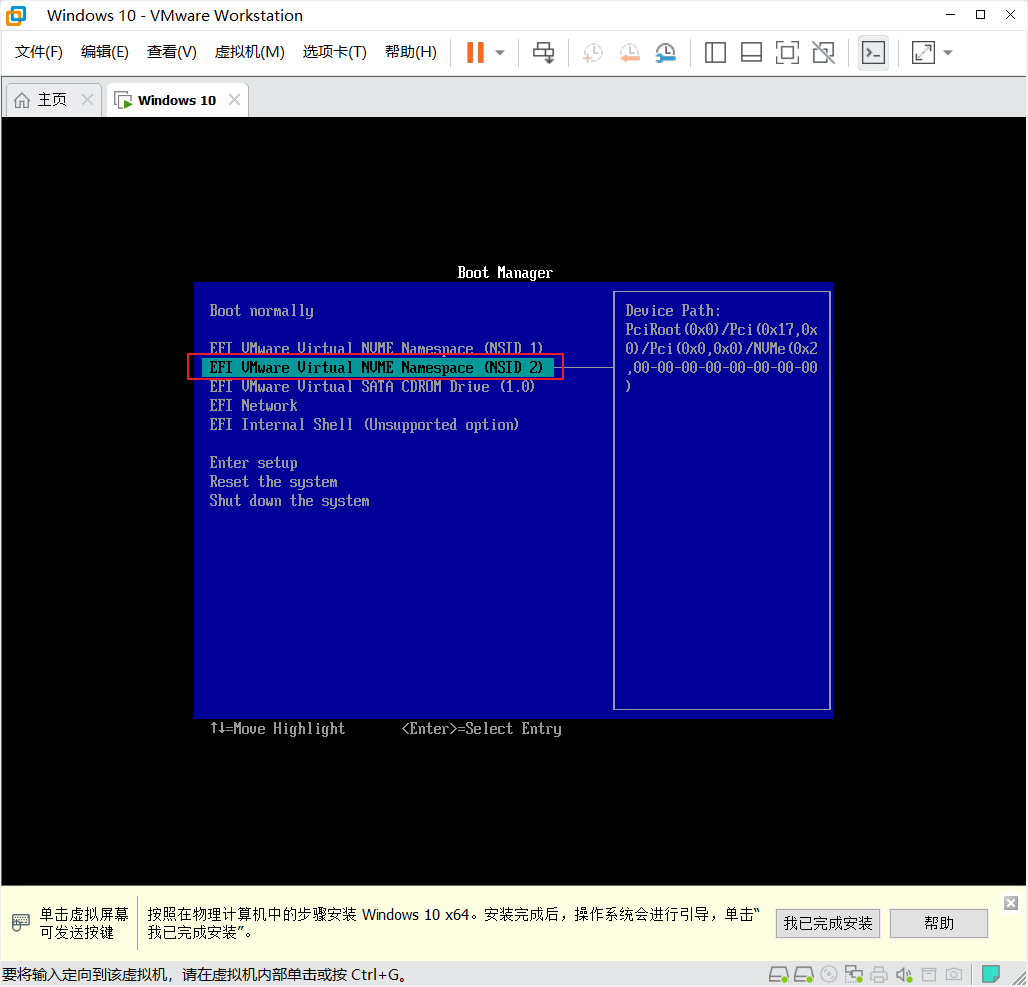Toggle the thumbnail bar icon
Image resolution: width=1028 pixels, height=987 pixels.
(751, 52)
